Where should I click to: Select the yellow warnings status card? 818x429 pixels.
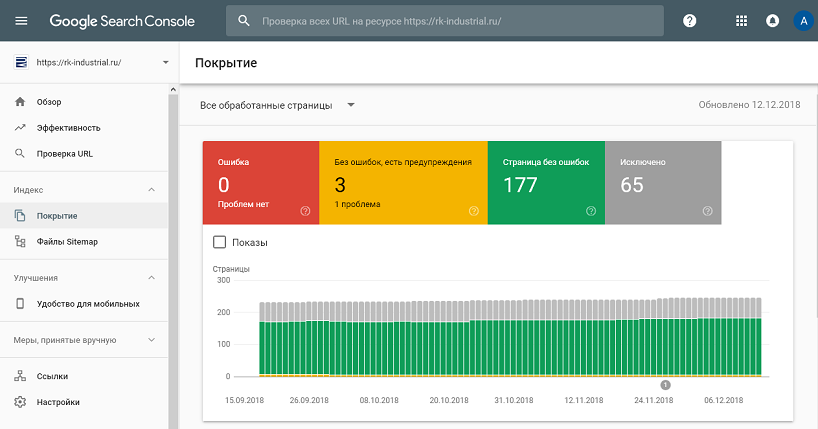[x=403, y=183]
